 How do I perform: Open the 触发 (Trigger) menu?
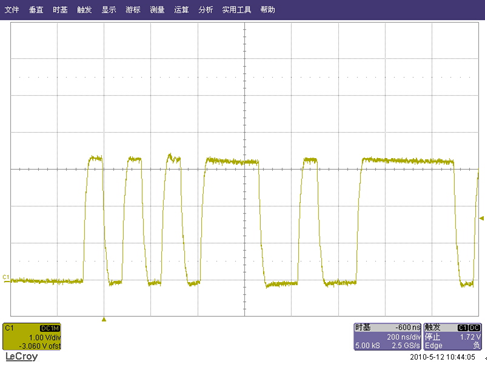(84, 10)
